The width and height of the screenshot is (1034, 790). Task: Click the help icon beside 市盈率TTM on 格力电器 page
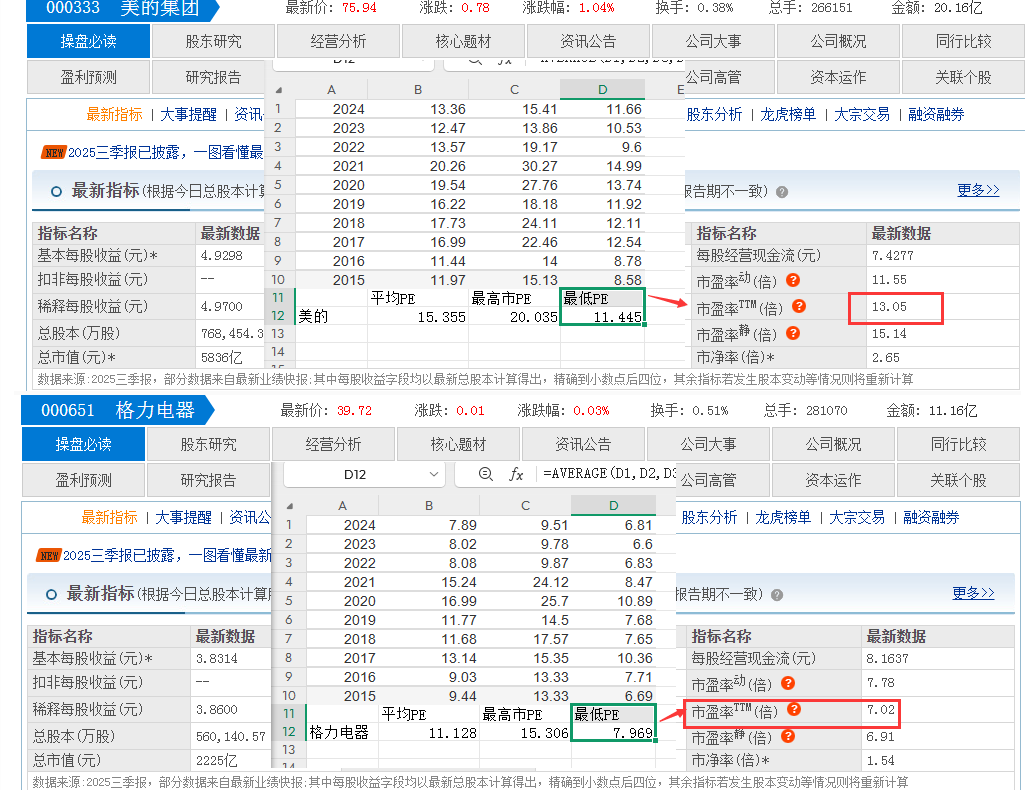point(794,710)
